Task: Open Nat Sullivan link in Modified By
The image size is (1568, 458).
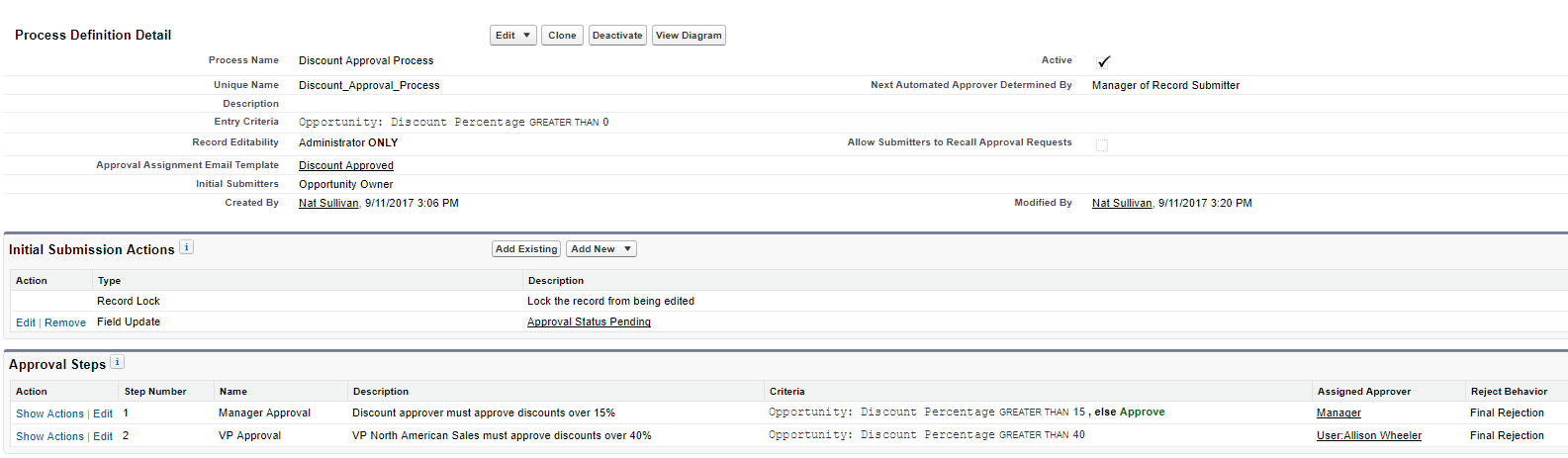Action: [x=1122, y=204]
